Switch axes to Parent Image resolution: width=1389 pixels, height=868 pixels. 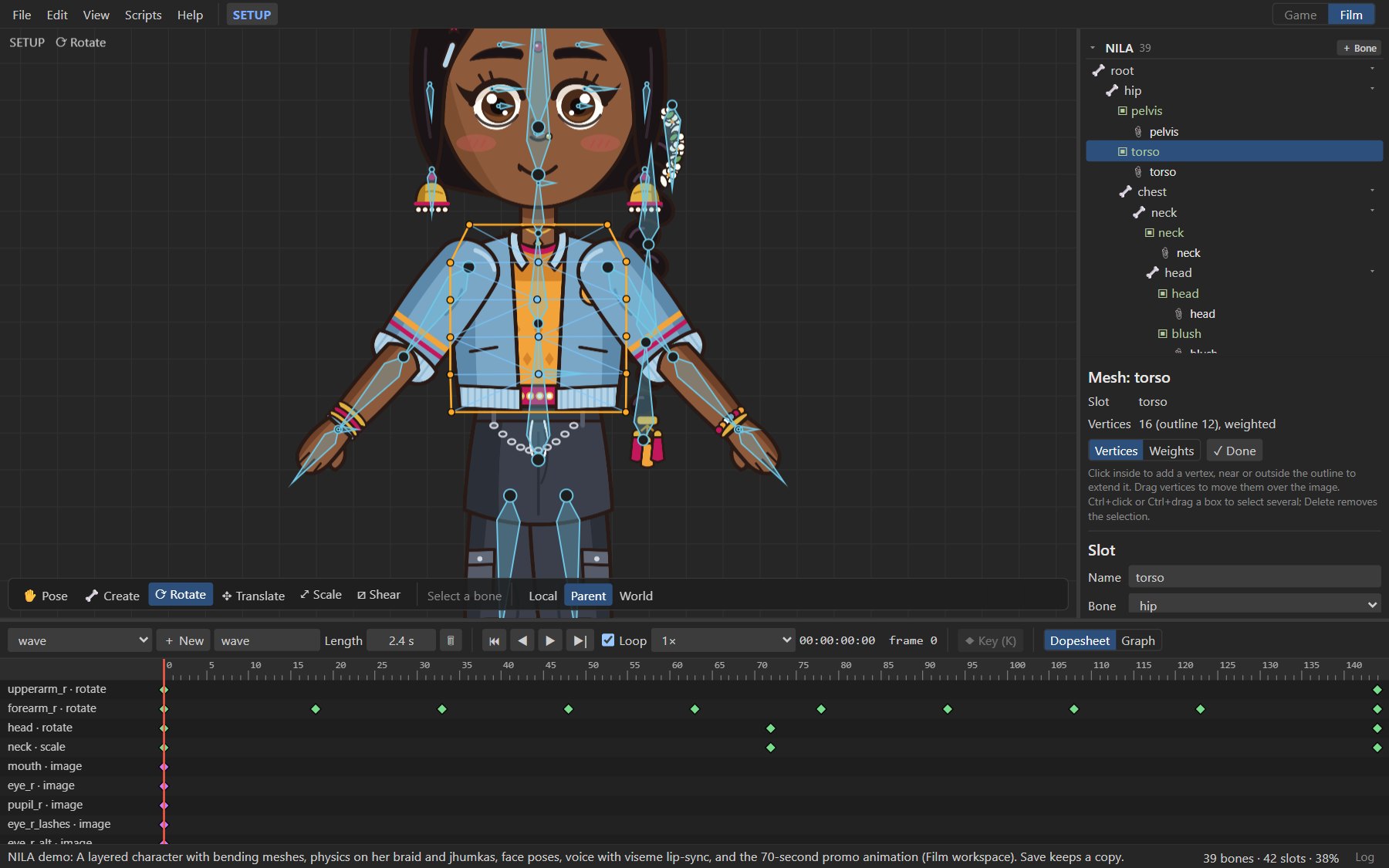click(588, 596)
